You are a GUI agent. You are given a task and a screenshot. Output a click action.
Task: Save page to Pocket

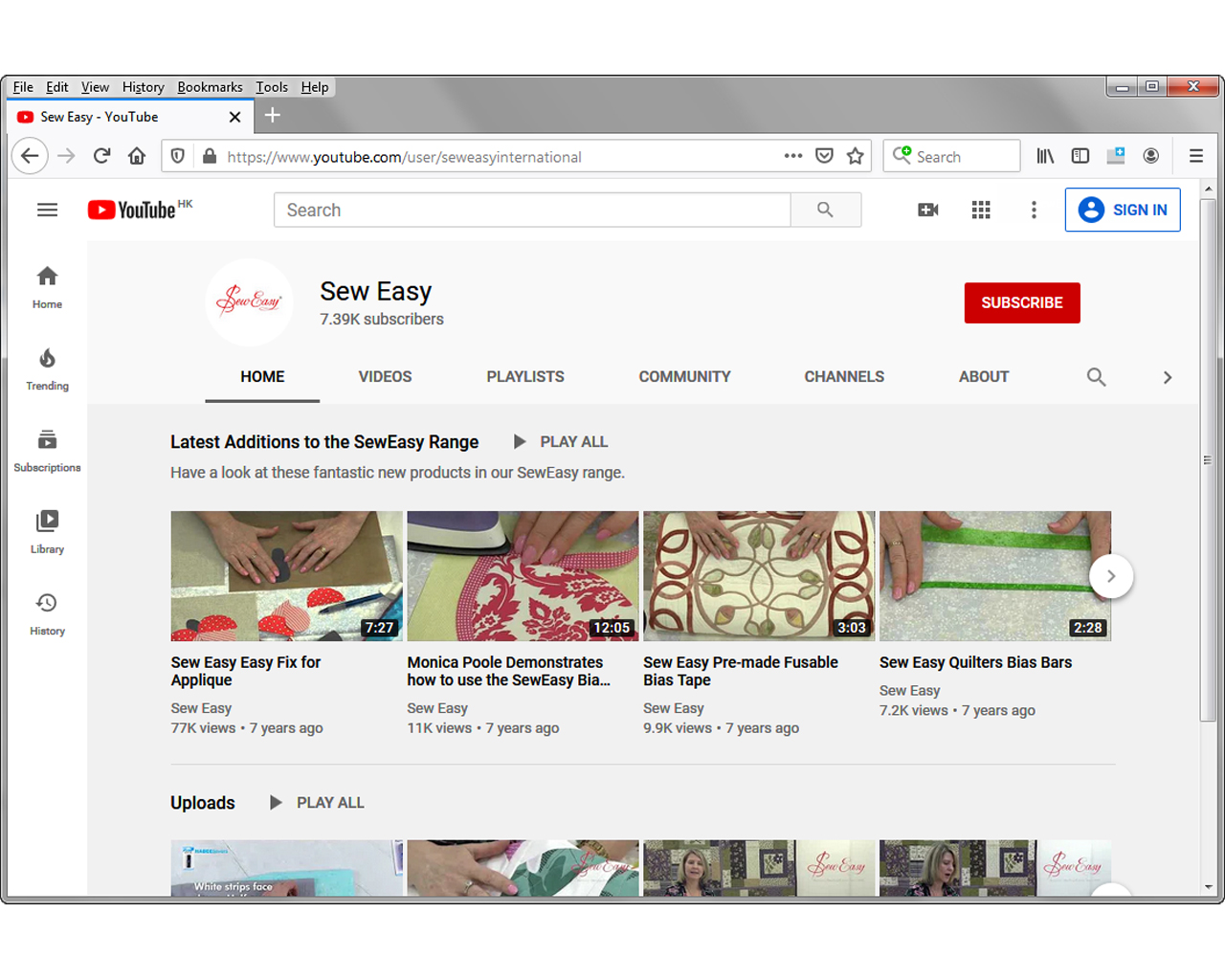pos(824,156)
